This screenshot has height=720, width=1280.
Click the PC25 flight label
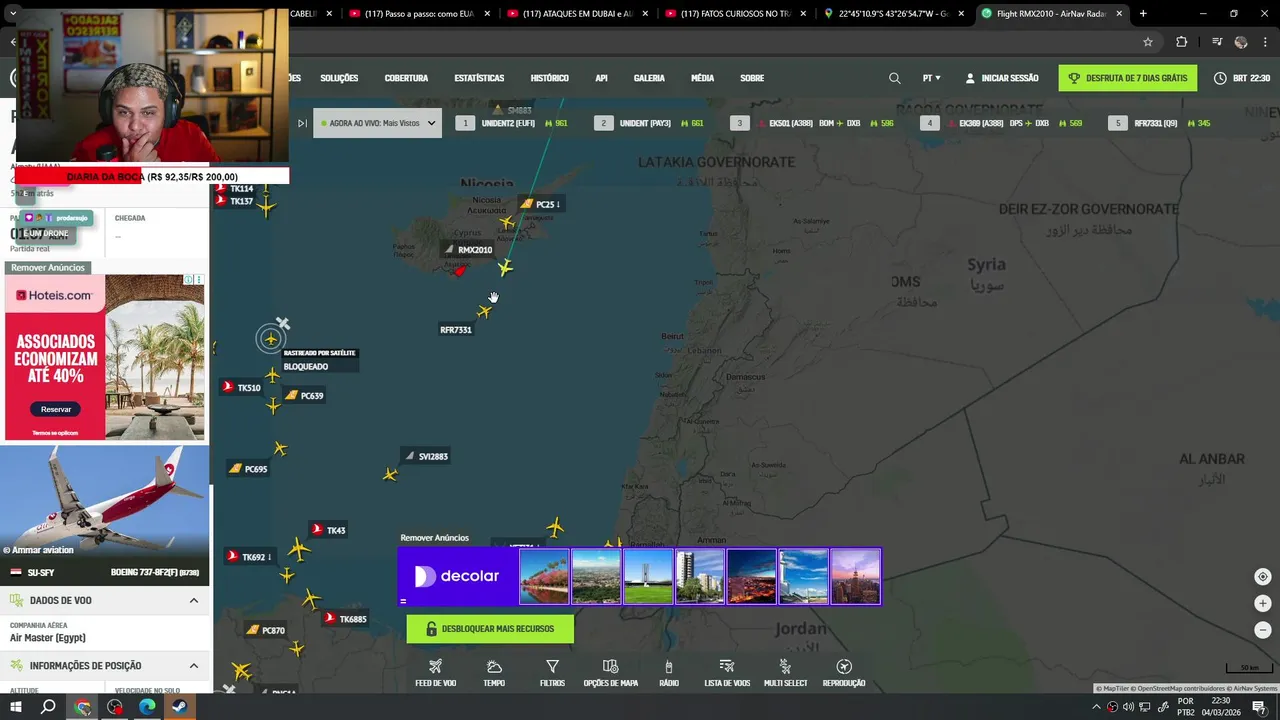540,204
